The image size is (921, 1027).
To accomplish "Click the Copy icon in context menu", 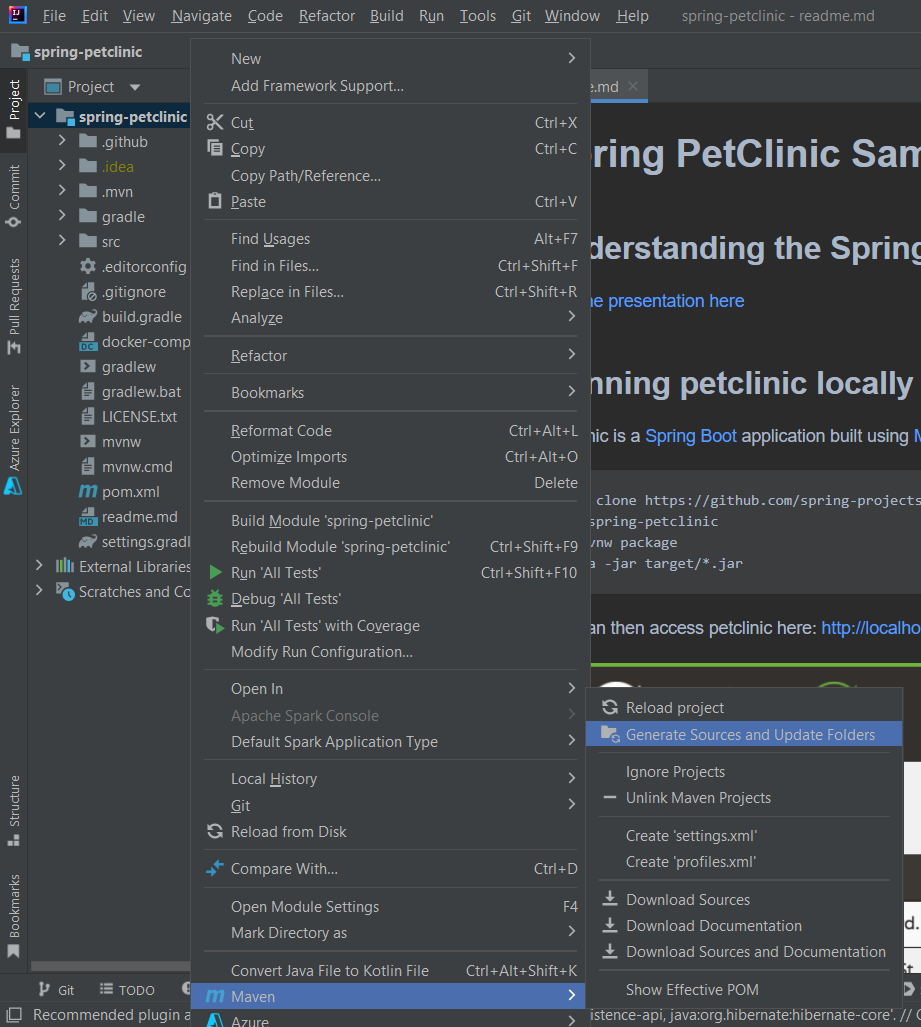I will point(215,148).
